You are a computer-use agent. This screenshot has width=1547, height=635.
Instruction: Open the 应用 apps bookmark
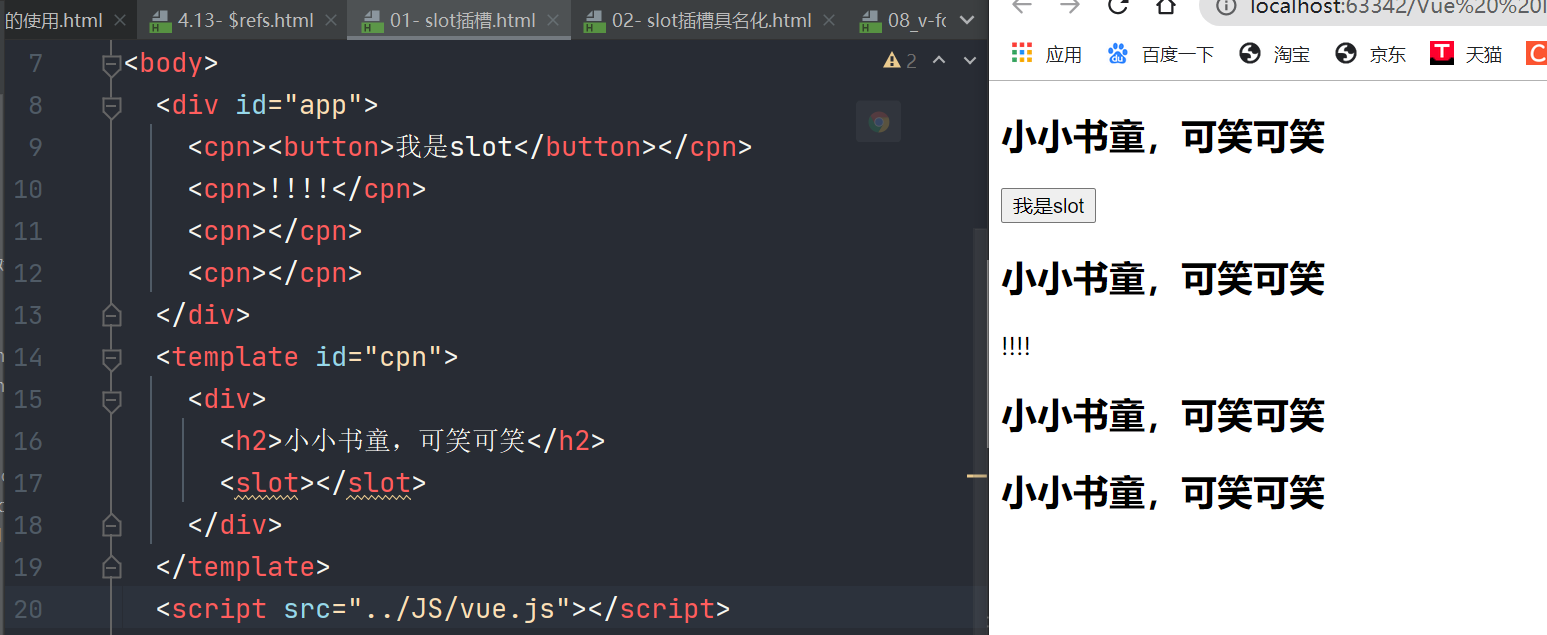point(1046,54)
